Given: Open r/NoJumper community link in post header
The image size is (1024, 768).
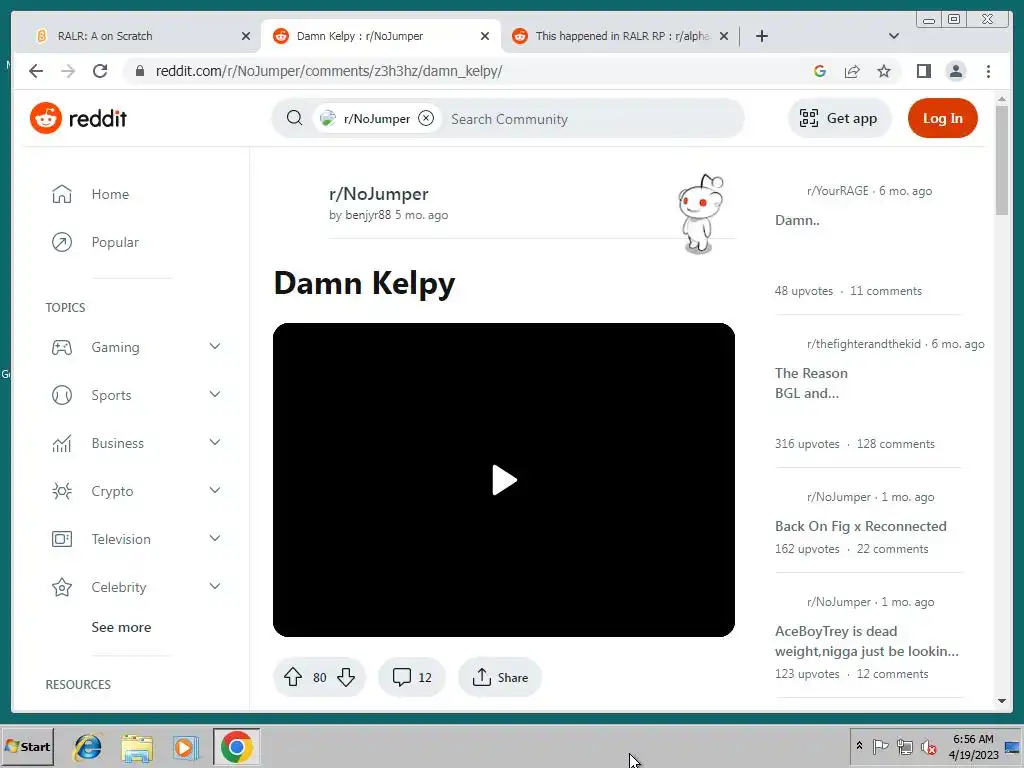Looking at the screenshot, I should (x=379, y=194).
